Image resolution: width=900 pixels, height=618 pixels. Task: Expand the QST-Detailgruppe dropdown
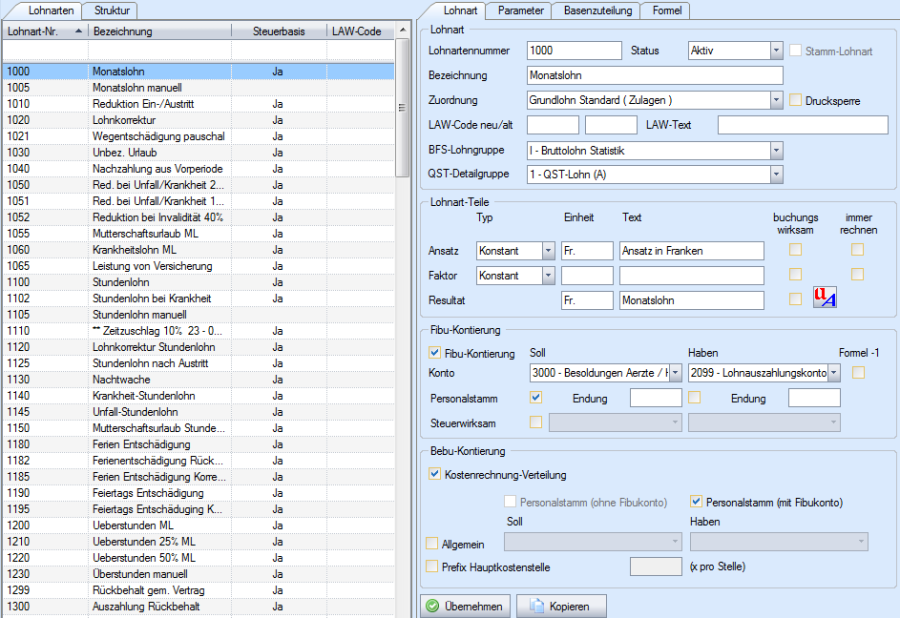[x=776, y=174]
